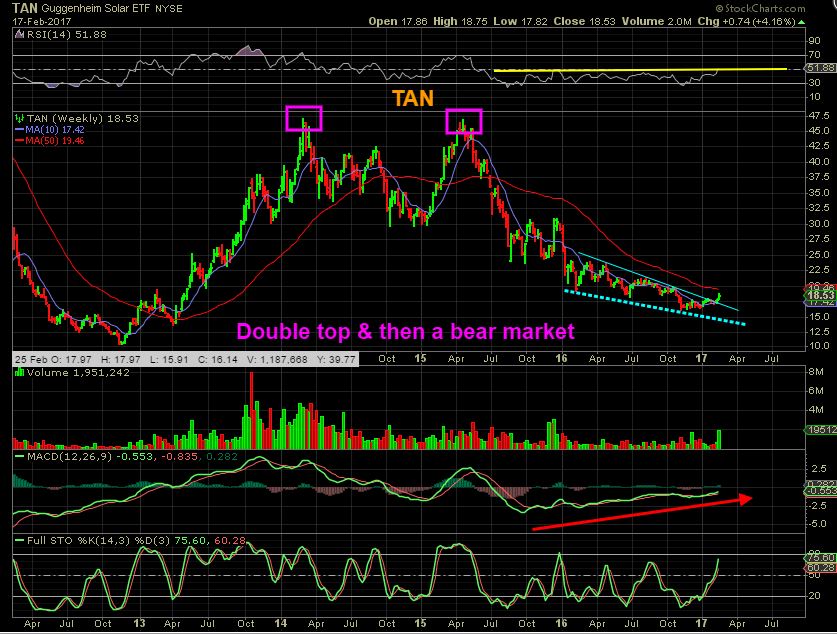Image resolution: width=837 pixels, height=634 pixels.
Task: Click the 8M volume axis label
Action: tap(816, 371)
